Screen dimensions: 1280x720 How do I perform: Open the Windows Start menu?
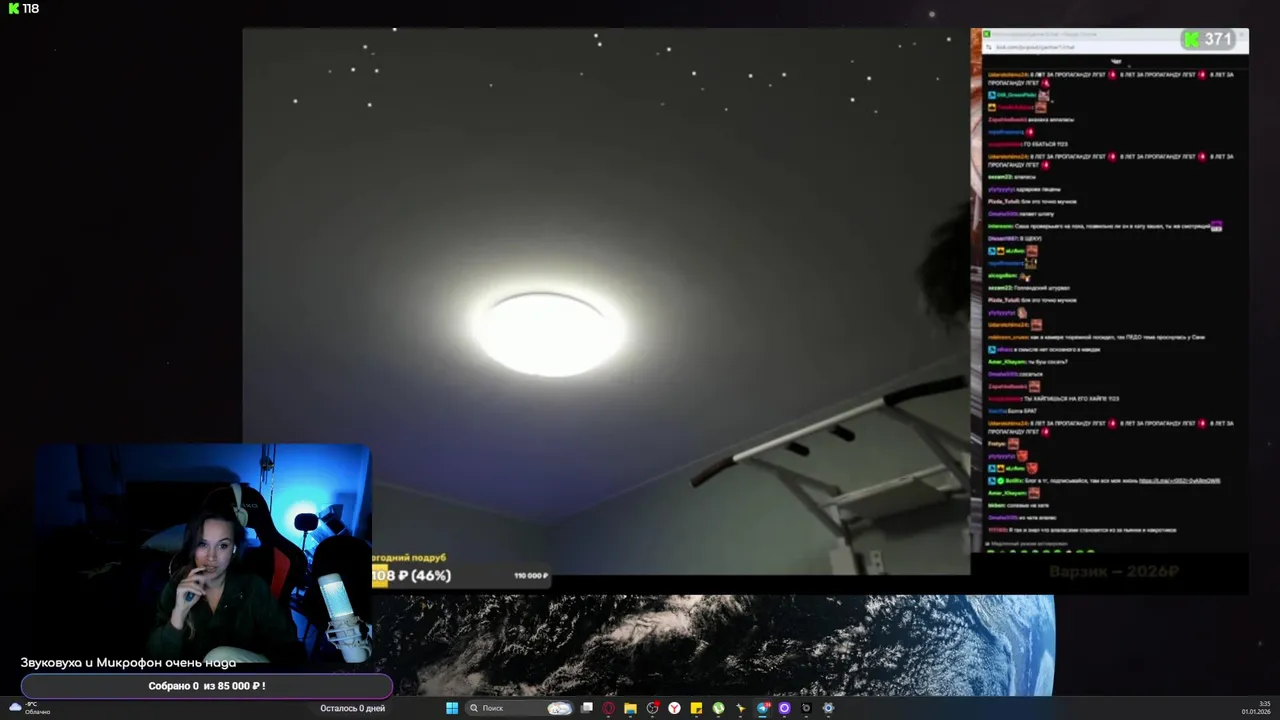452,708
